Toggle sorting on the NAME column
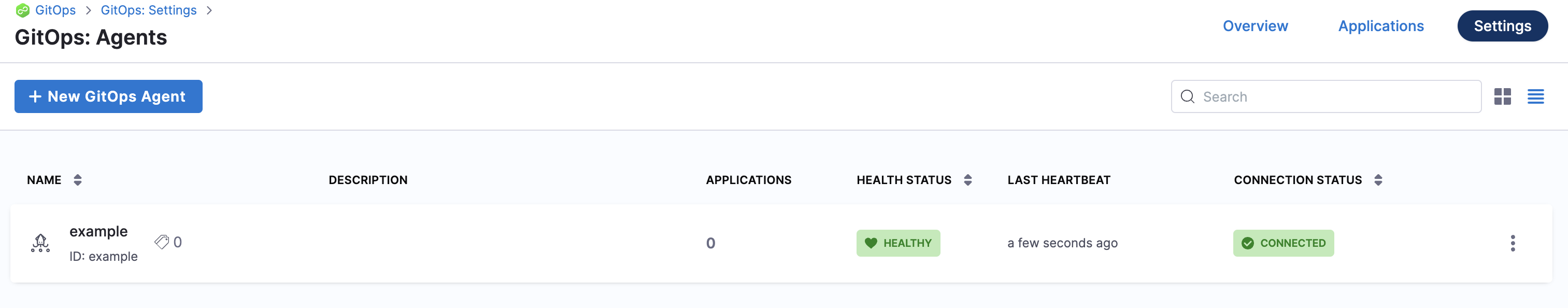The height and width of the screenshot is (308, 1568). (78, 179)
